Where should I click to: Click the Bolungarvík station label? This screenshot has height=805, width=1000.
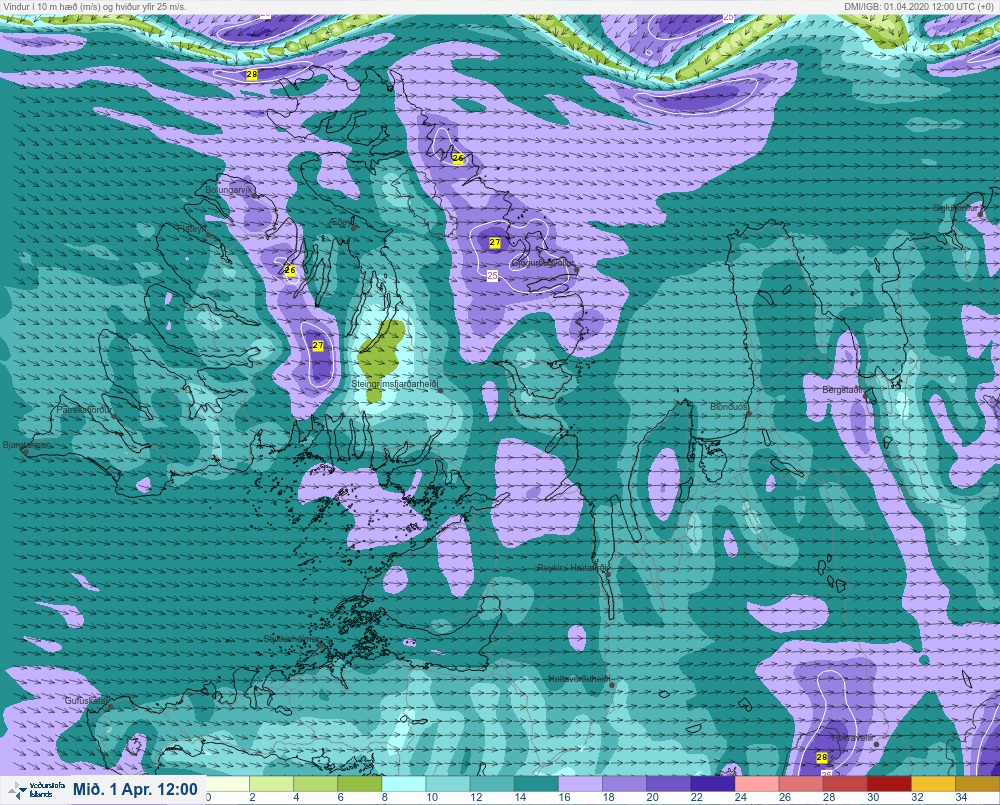pyautogui.click(x=229, y=190)
